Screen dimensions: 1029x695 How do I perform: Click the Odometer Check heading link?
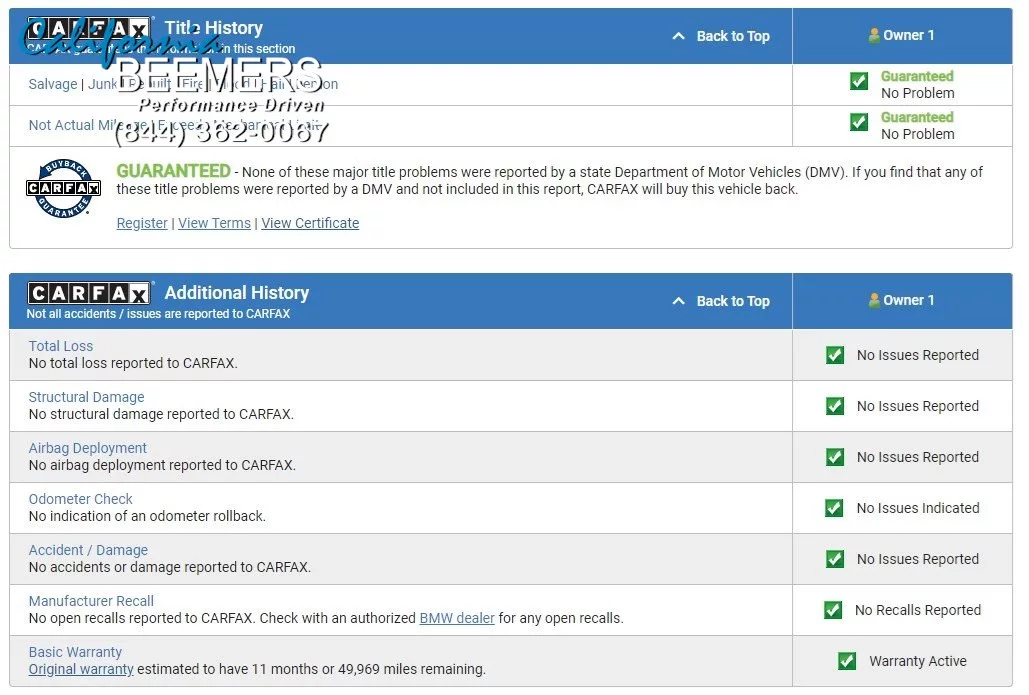[x=81, y=499]
